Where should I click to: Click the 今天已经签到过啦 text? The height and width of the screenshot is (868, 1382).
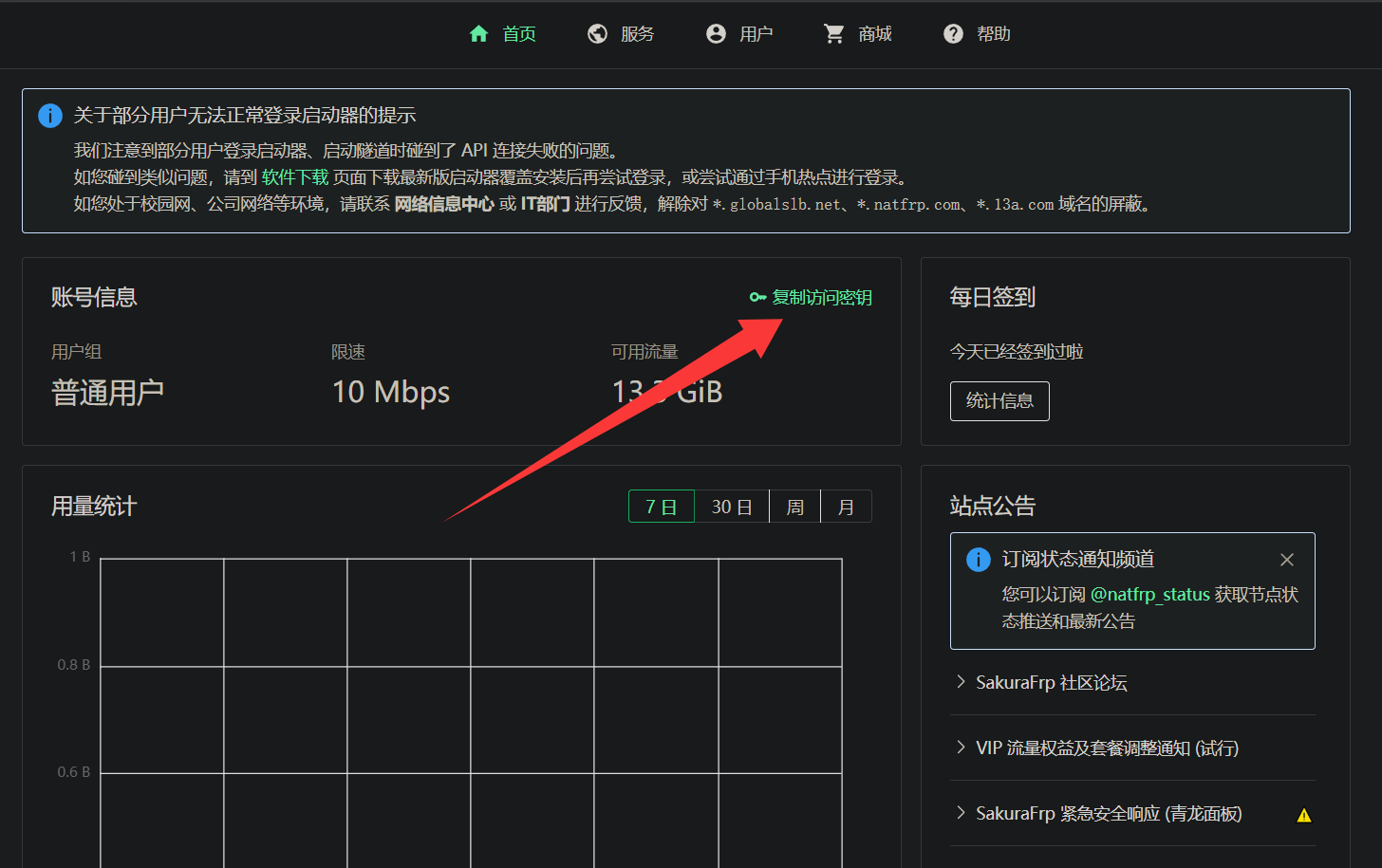point(1017,352)
